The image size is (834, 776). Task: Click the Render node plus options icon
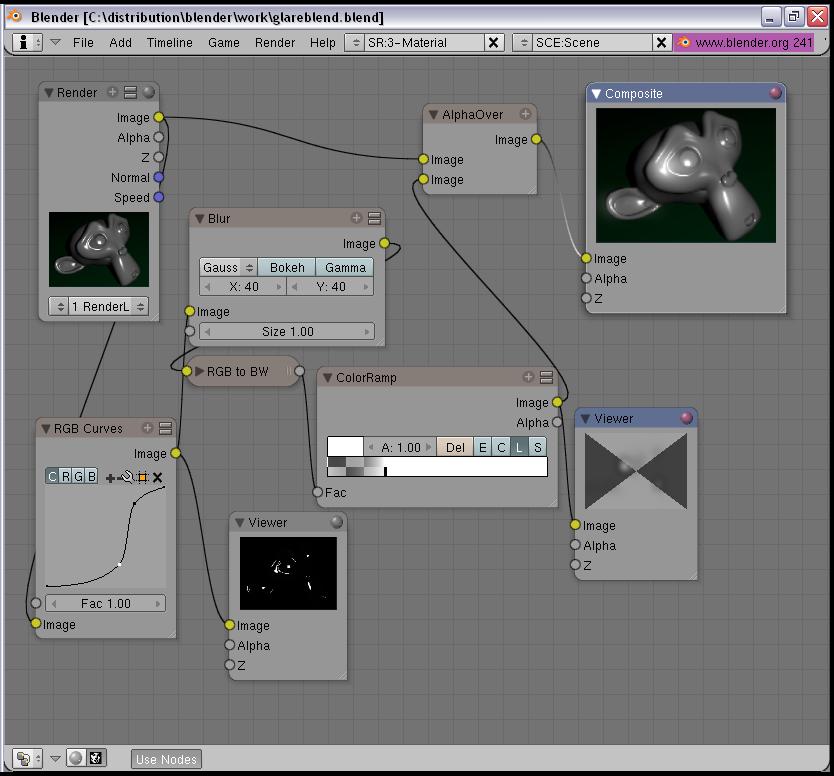[112, 92]
